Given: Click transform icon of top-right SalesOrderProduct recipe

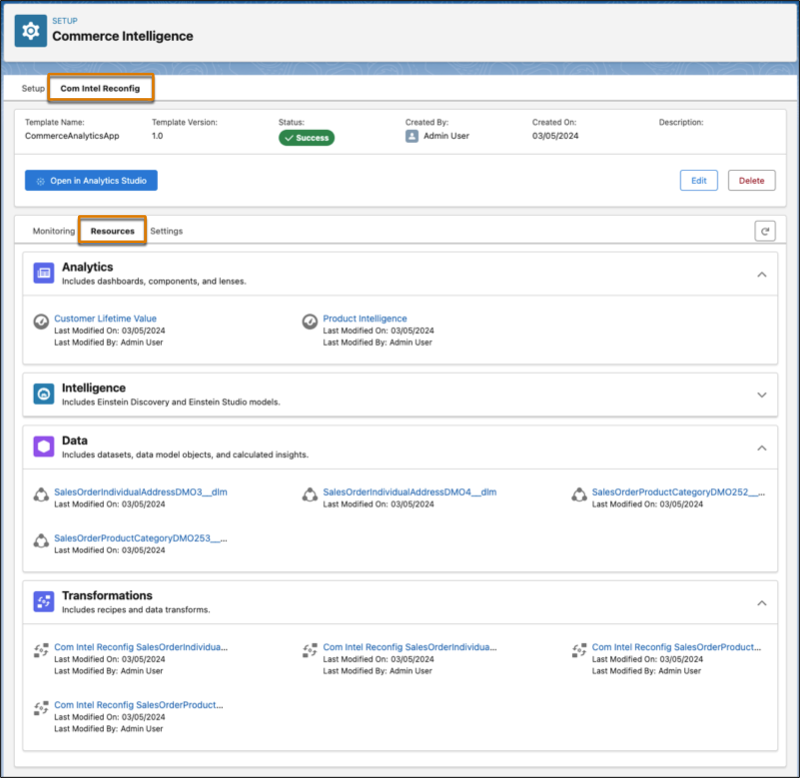Looking at the screenshot, I should click(579, 650).
